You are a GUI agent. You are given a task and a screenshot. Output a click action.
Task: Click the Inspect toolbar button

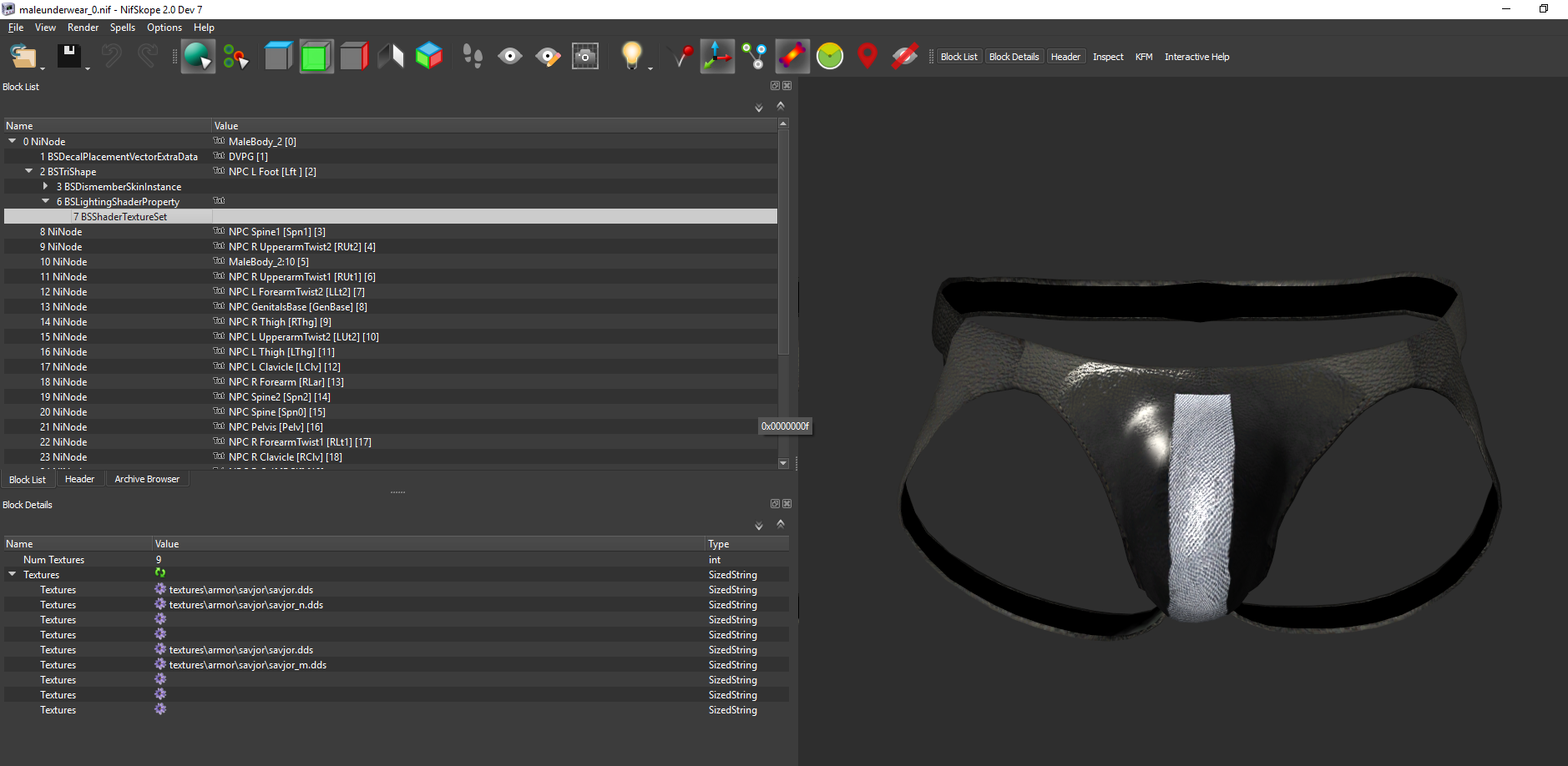click(1108, 57)
